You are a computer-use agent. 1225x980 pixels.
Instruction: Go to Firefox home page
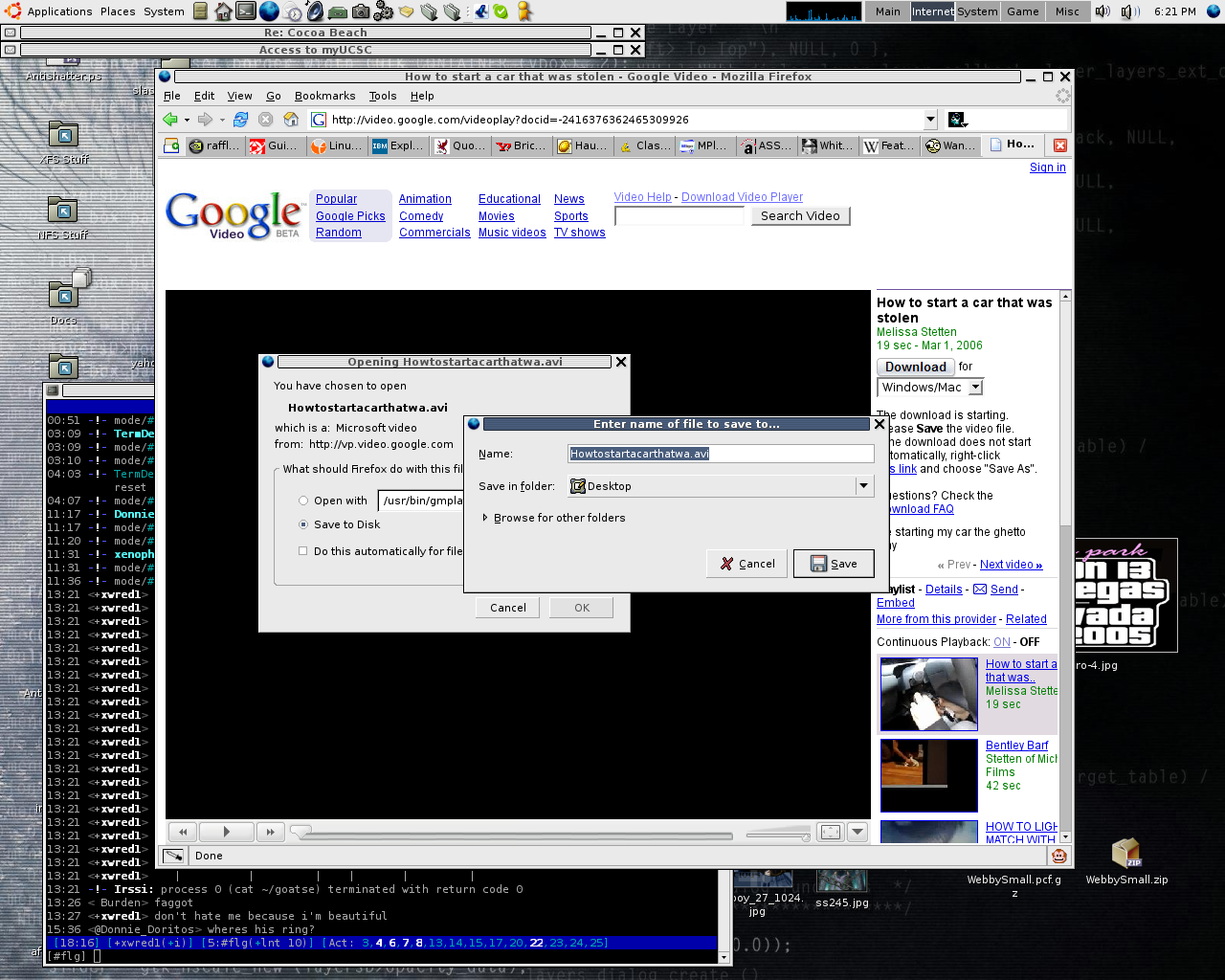click(x=292, y=120)
